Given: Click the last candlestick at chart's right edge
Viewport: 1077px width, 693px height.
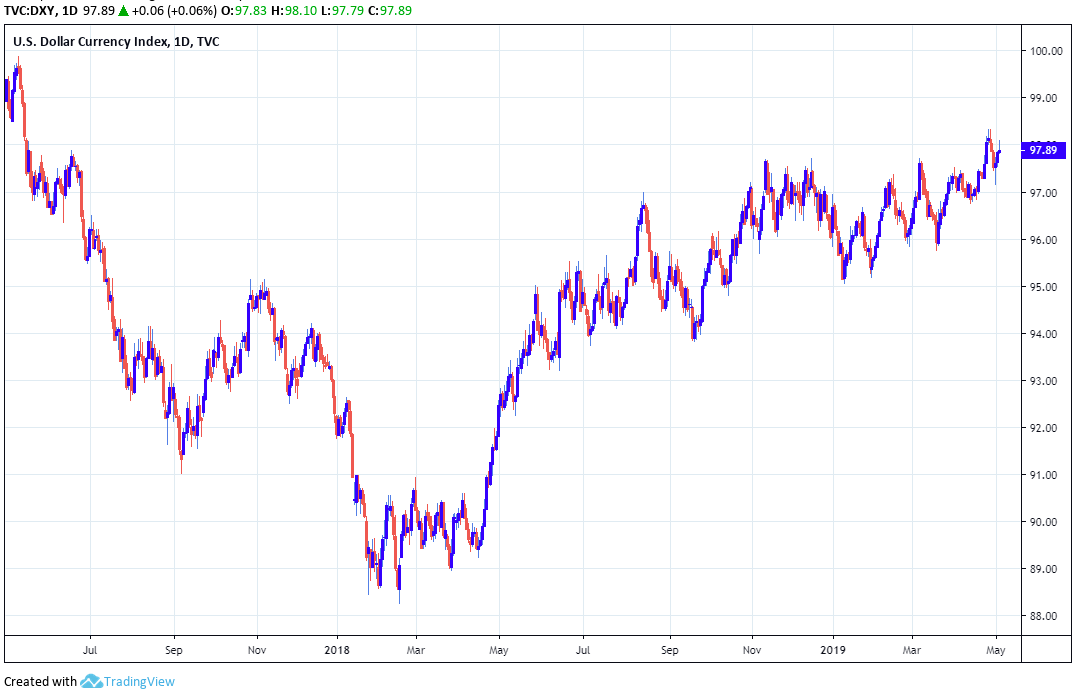Looking at the screenshot, I should [999, 151].
